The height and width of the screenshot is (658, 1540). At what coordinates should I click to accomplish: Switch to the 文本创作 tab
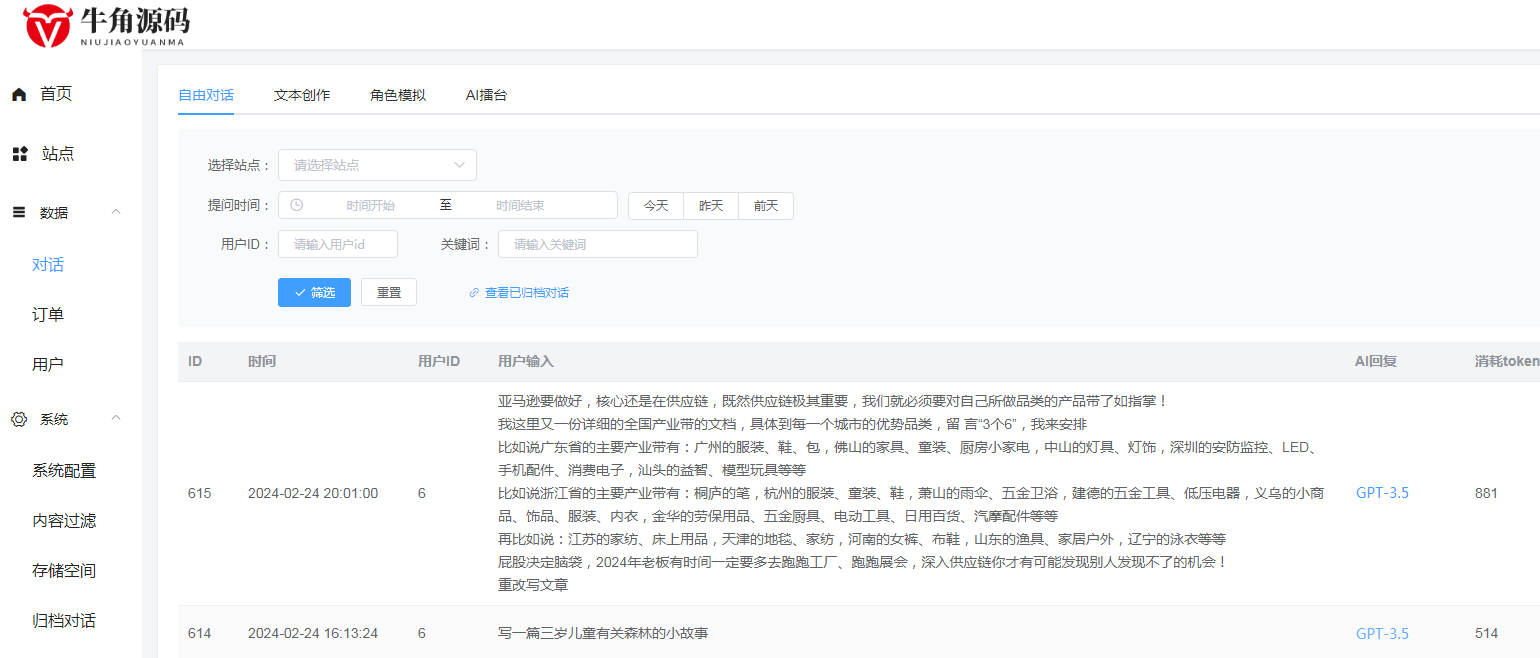(x=301, y=94)
